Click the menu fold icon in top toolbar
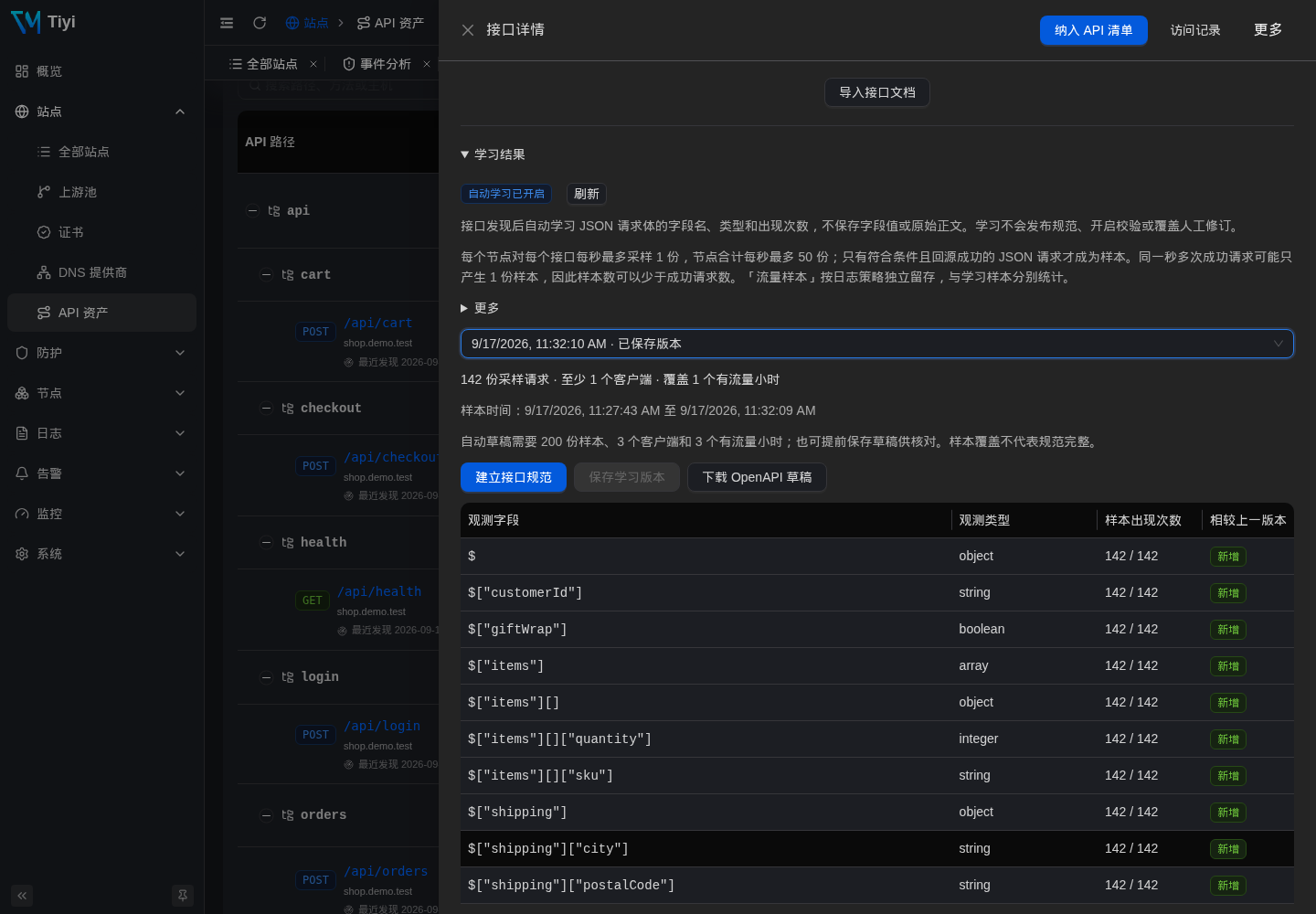 (227, 23)
